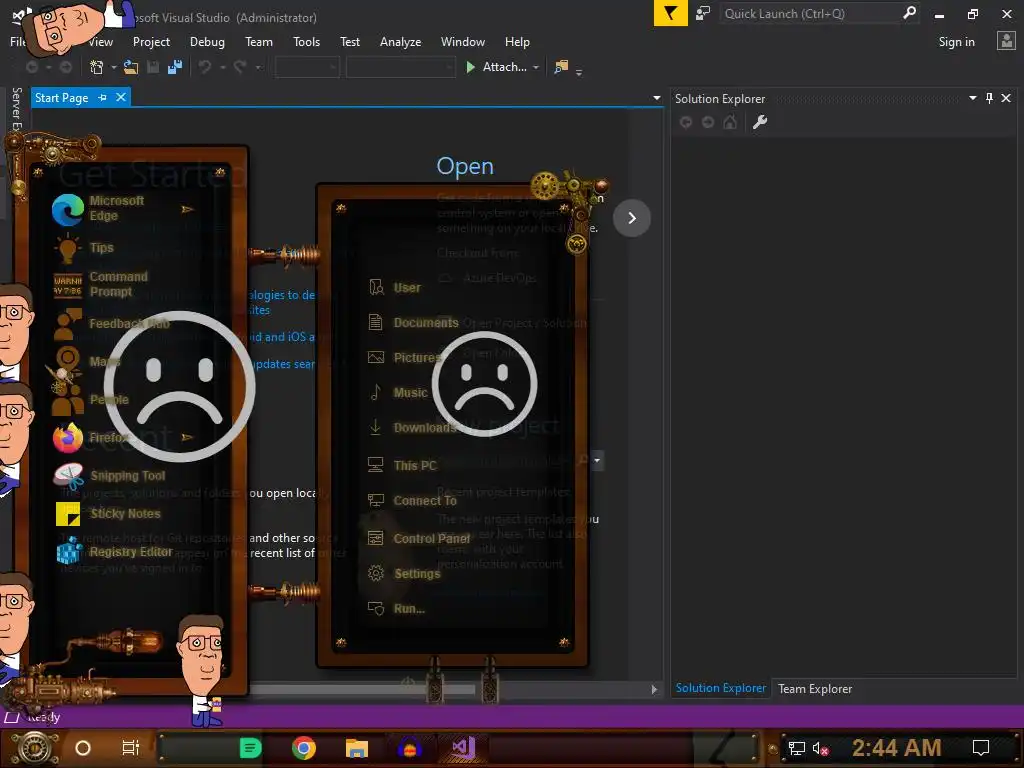The image size is (1024, 768).
Task: Click the Open File toolbar icon
Action: click(131, 67)
